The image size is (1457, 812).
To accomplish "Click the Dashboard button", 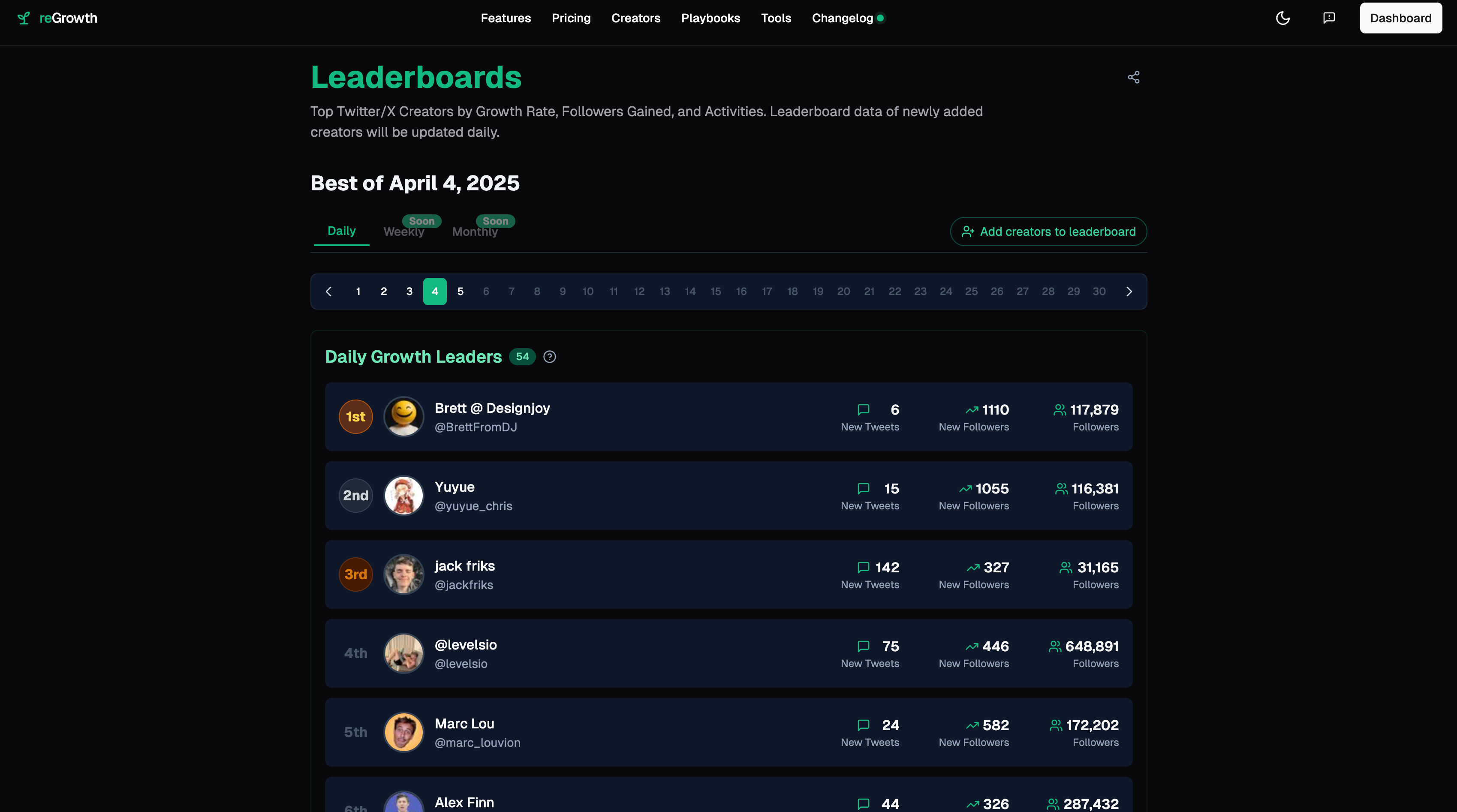I will (1400, 18).
